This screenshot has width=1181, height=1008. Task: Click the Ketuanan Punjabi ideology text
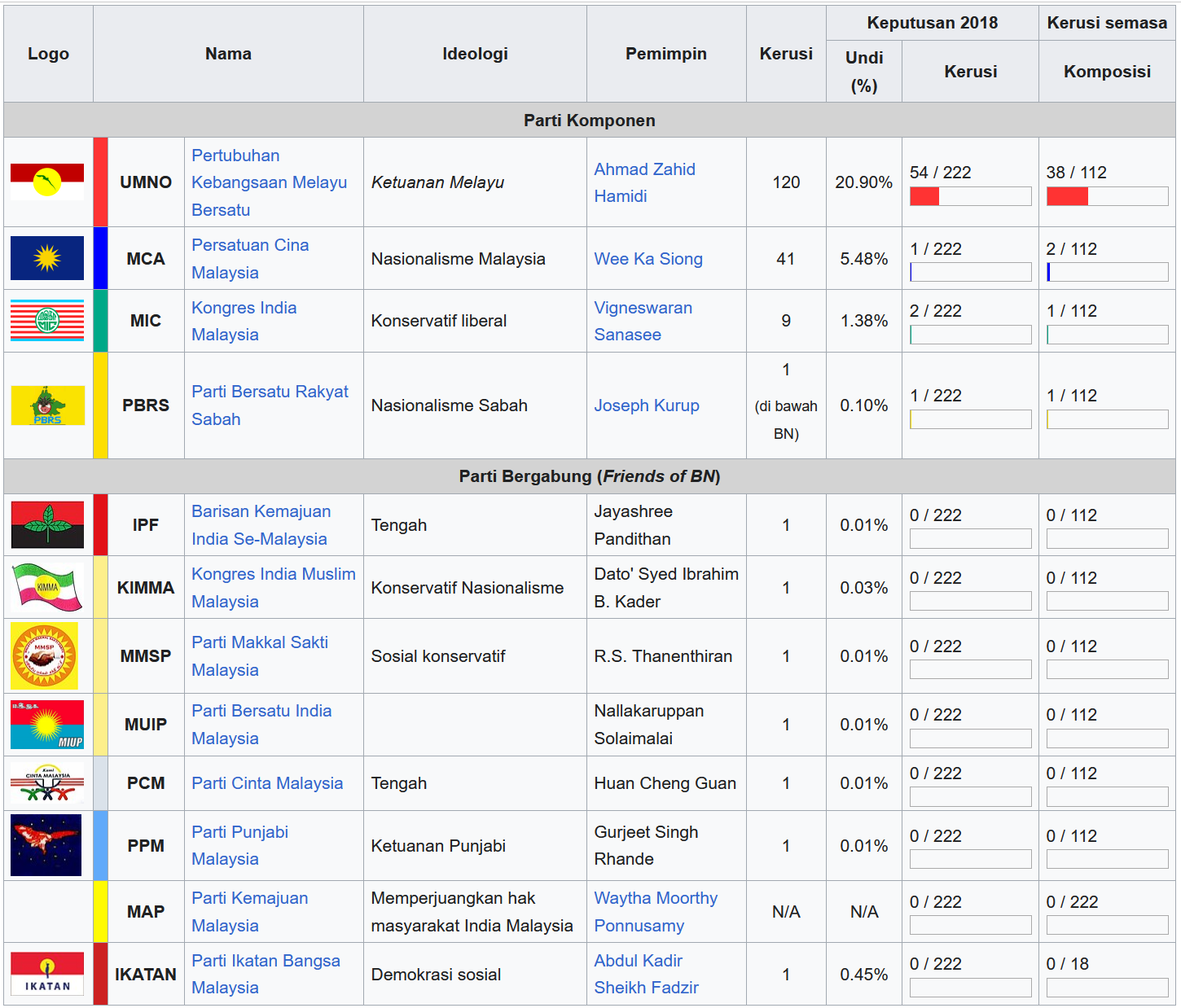point(438,846)
